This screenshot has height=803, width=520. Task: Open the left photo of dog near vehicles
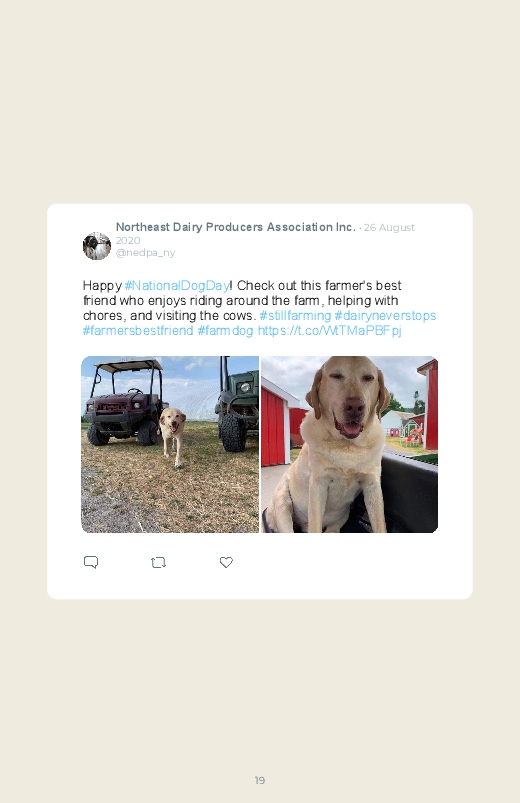tap(170, 445)
